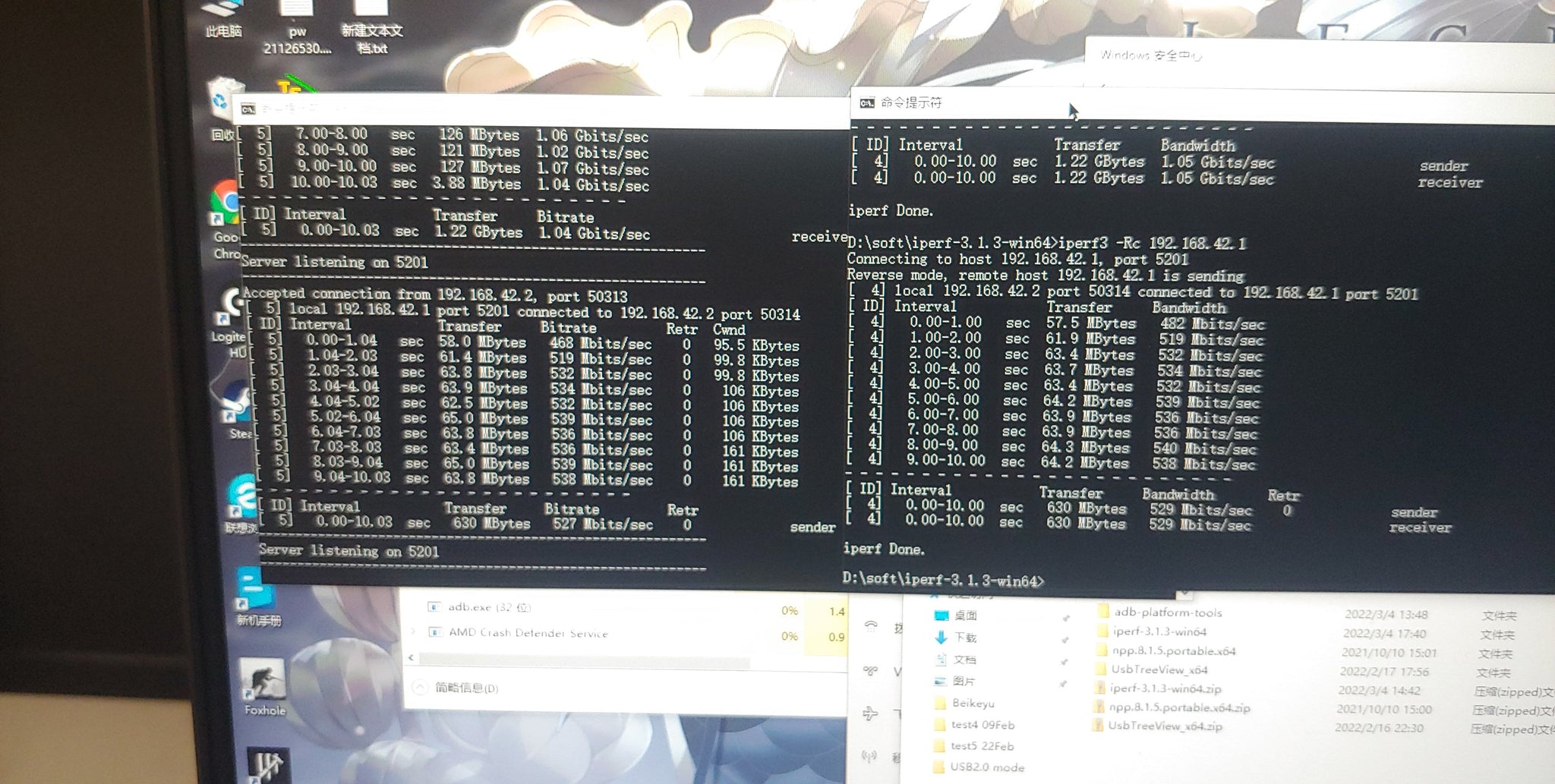Click the VPN icon in settings sidebar
This screenshot has height=784, width=1555.
(x=870, y=670)
